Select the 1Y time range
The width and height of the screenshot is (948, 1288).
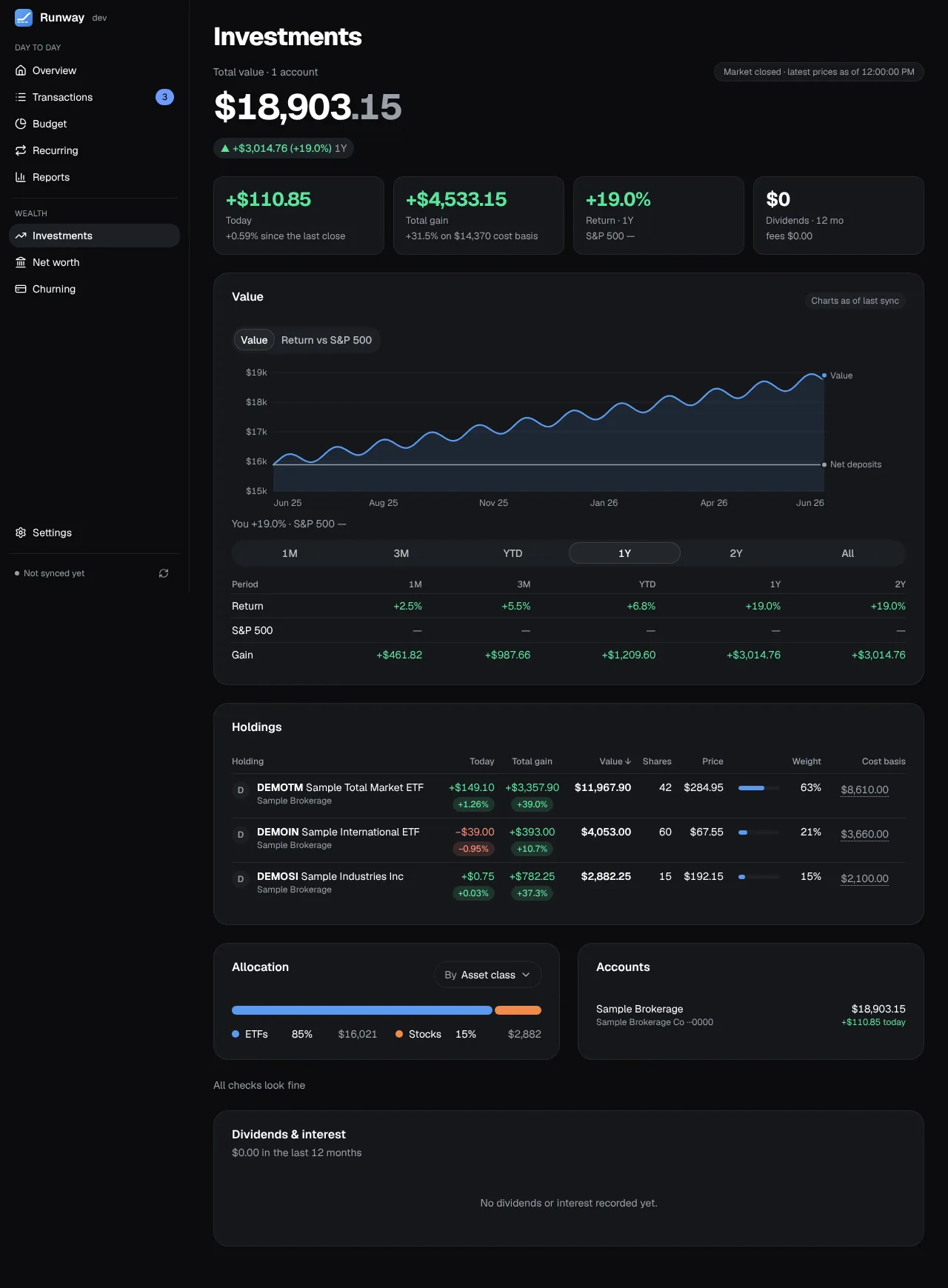(x=624, y=553)
